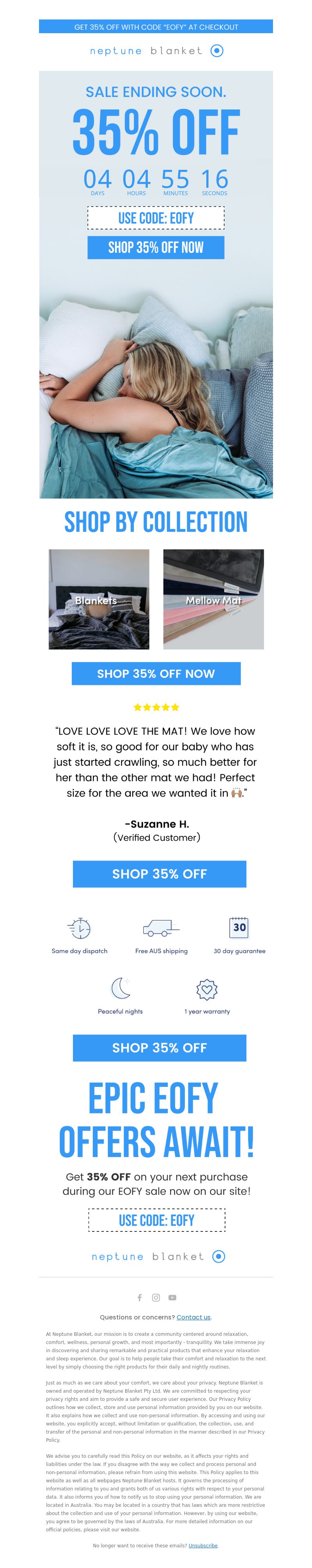This screenshot has height=1568, width=312.
Task: Open the Mellow Mat collection thumbnail
Action: click(213, 599)
